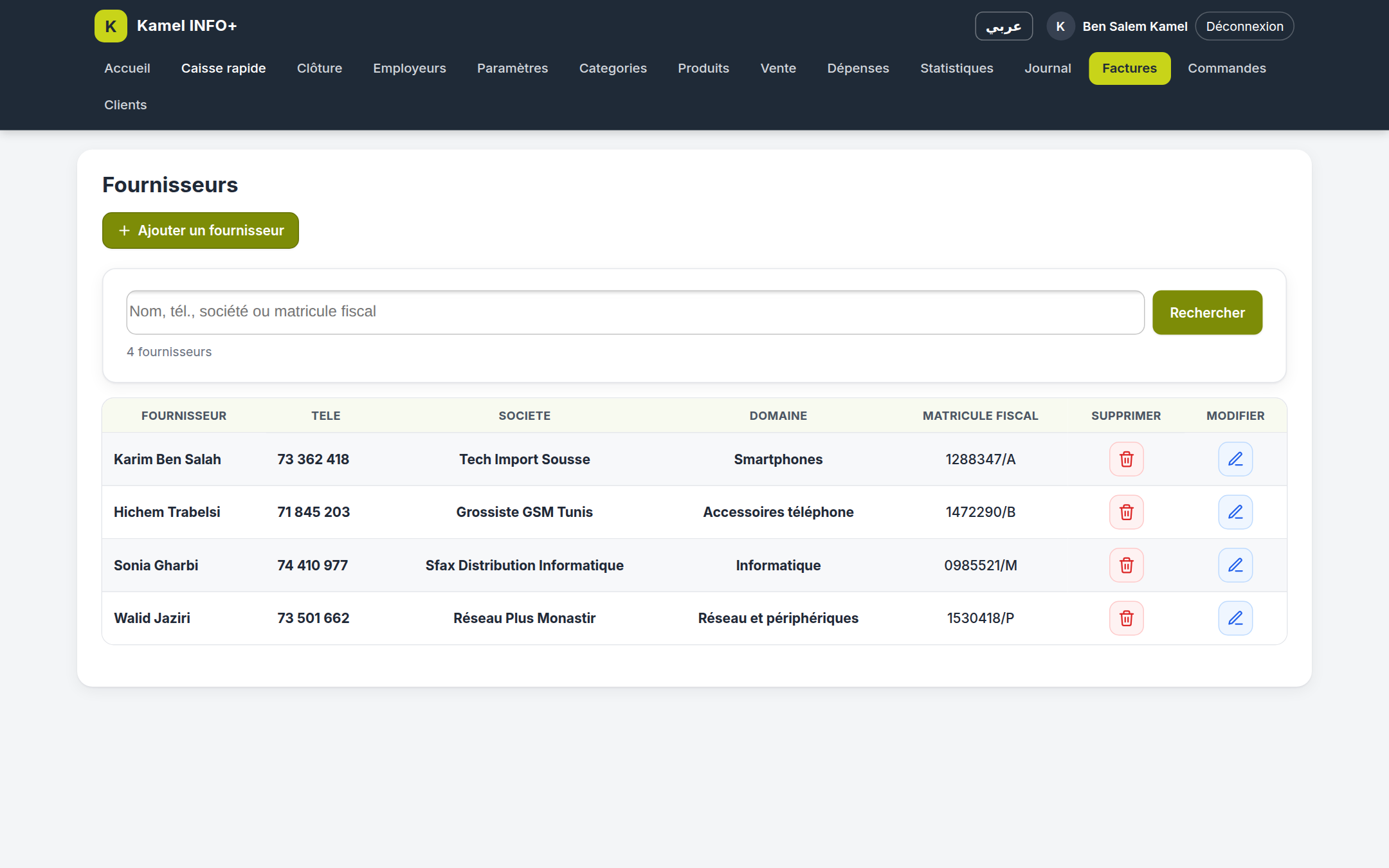The image size is (1389, 868).
Task: Open the Journal page
Action: [1048, 68]
